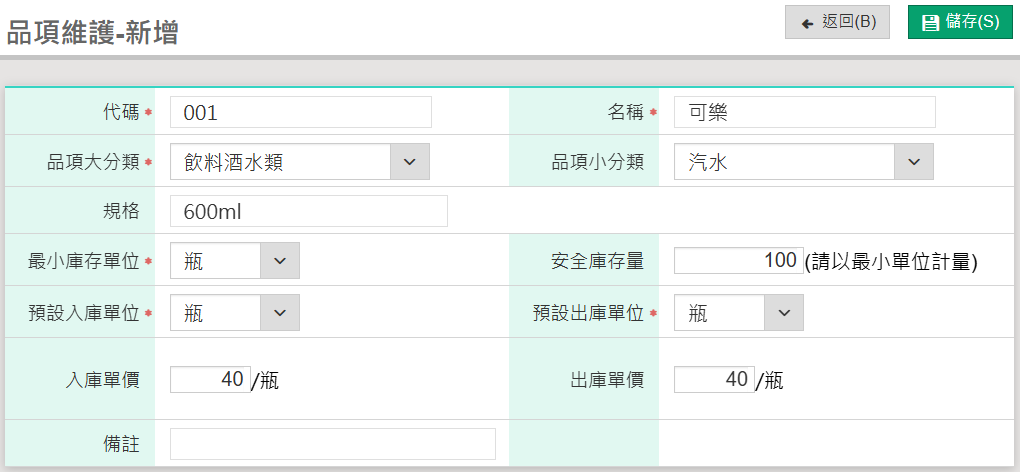This screenshot has height=472, width=1020.
Task: Open the 預設入庫單位 dropdown
Action: point(280,313)
